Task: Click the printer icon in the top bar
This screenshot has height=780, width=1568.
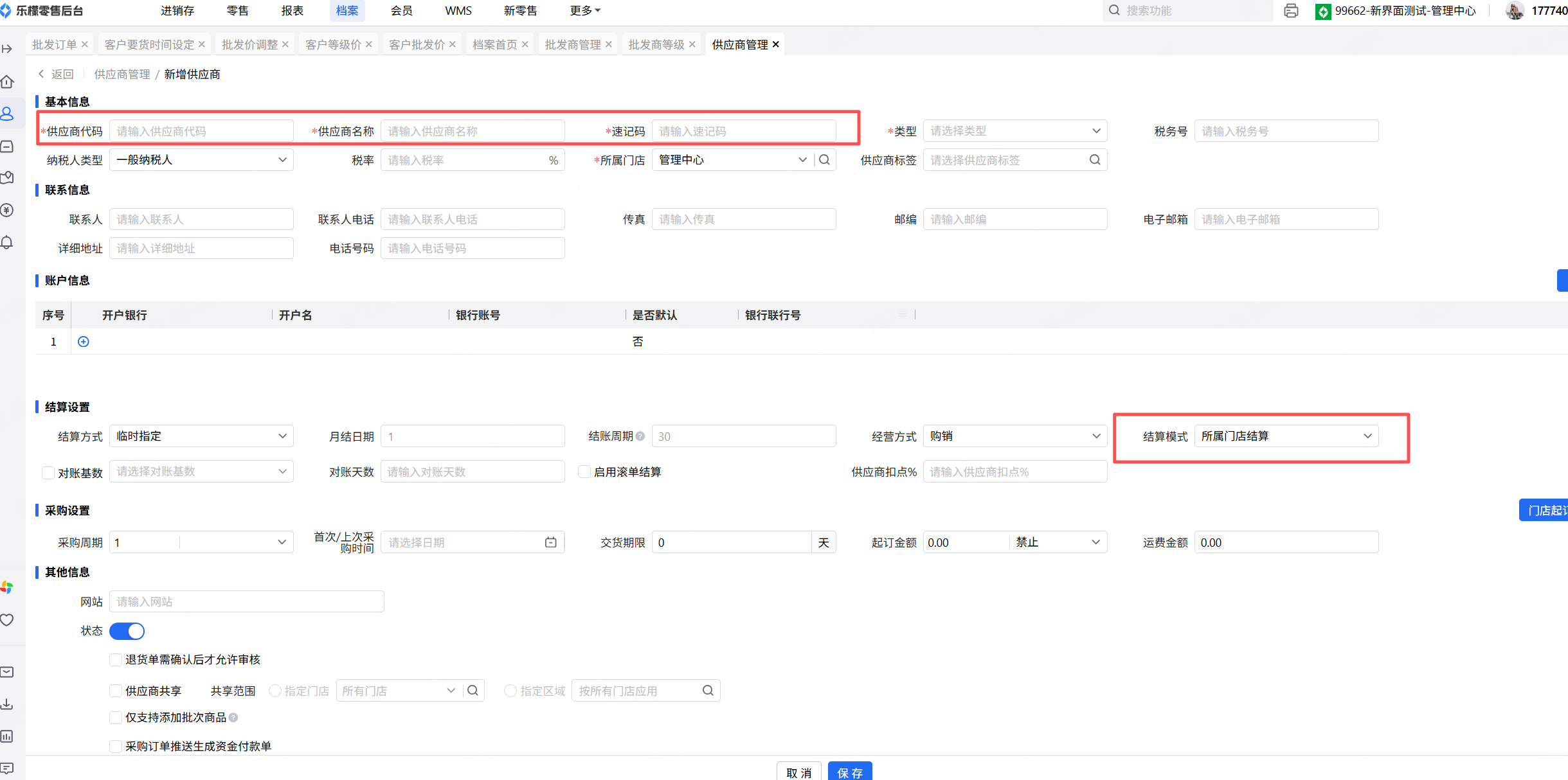Action: point(1291,11)
